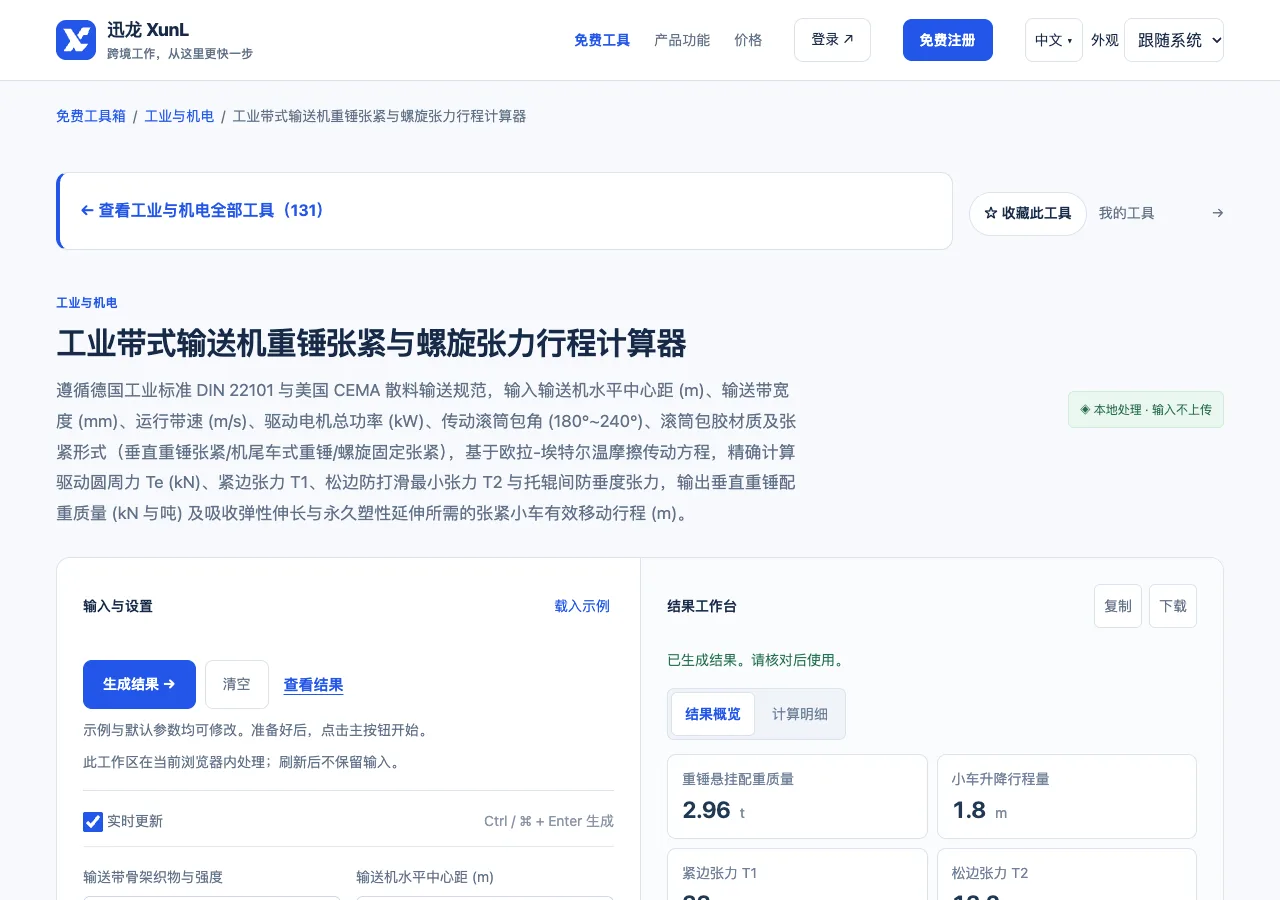1280x900 pixels.
Task: Open the 中文 language dropdown
Action: pyautogui.click(x=1053, y=40)
